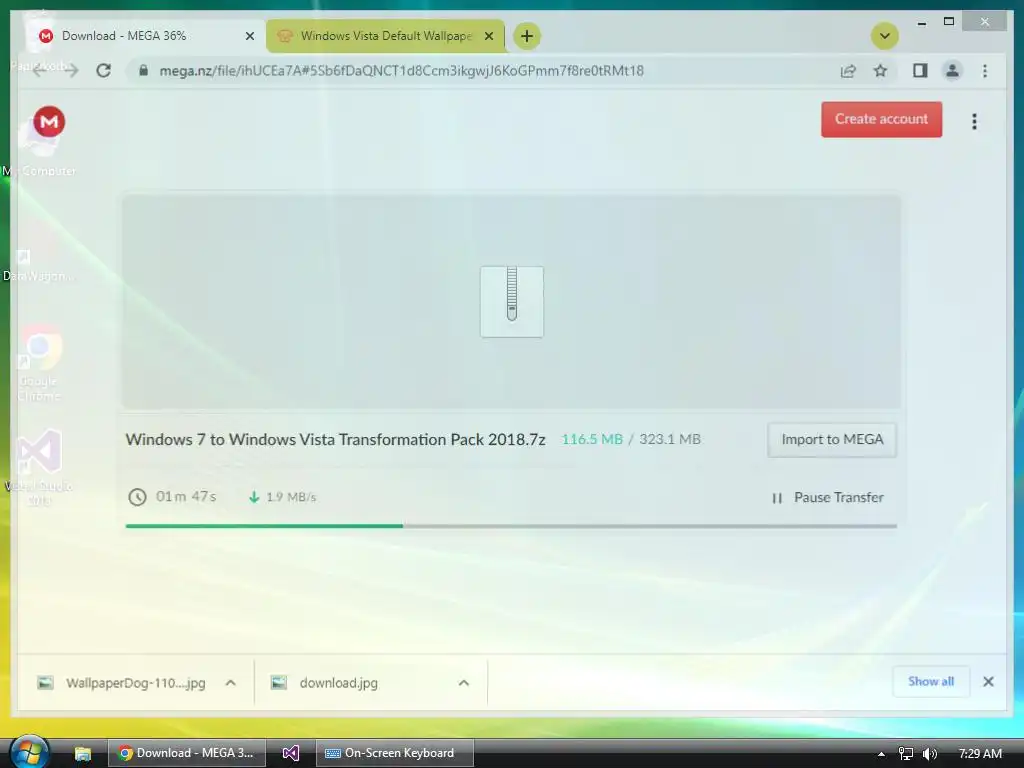Click the 7:29 AM taskbar clock
Image resolution: width=1024 pixels, height=768 pixels.
tap(980, 754)
